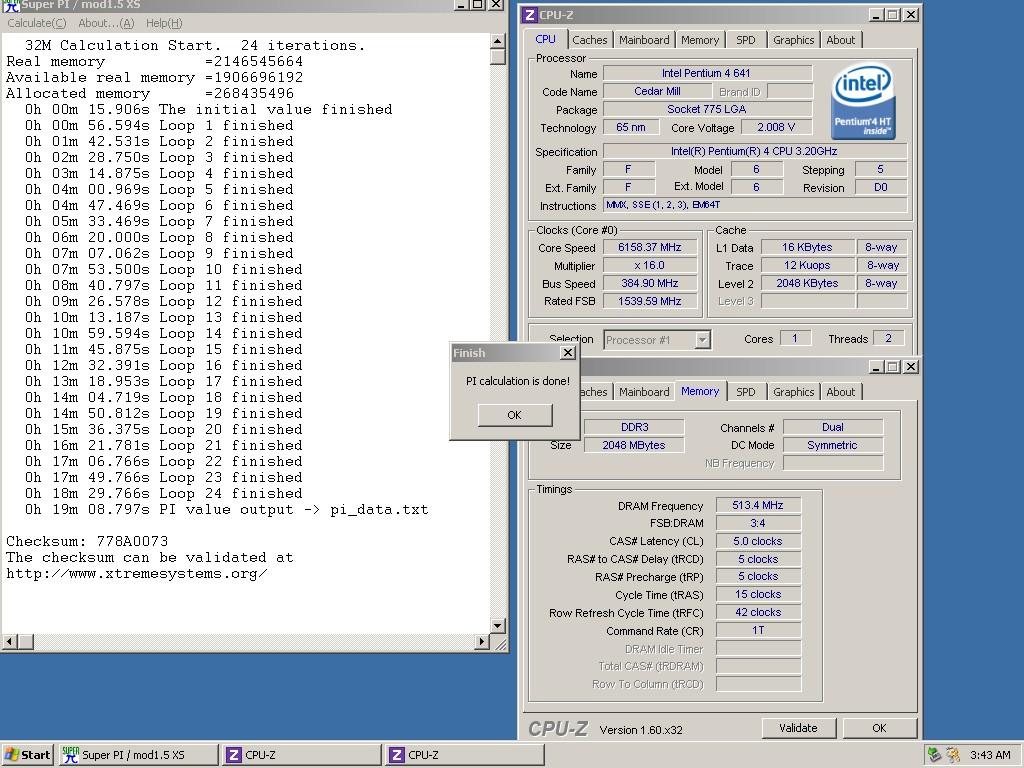
Task: Confirm the Finish dialog with OK
Action: point(515,415)
